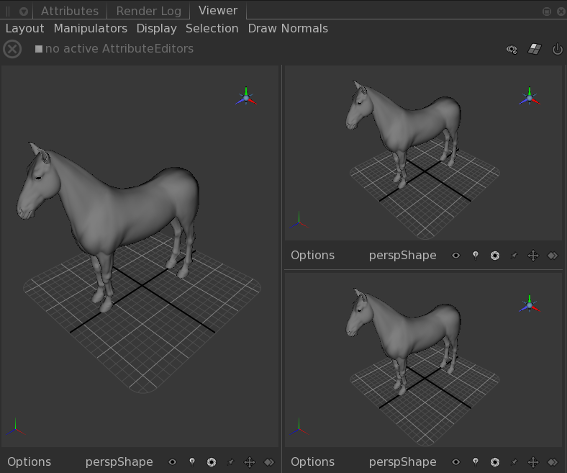This screenshot has width=567, height=473.
Task: Click the eye-with-gear icon in the Viewer toolbar
Action: click(512, 49)
